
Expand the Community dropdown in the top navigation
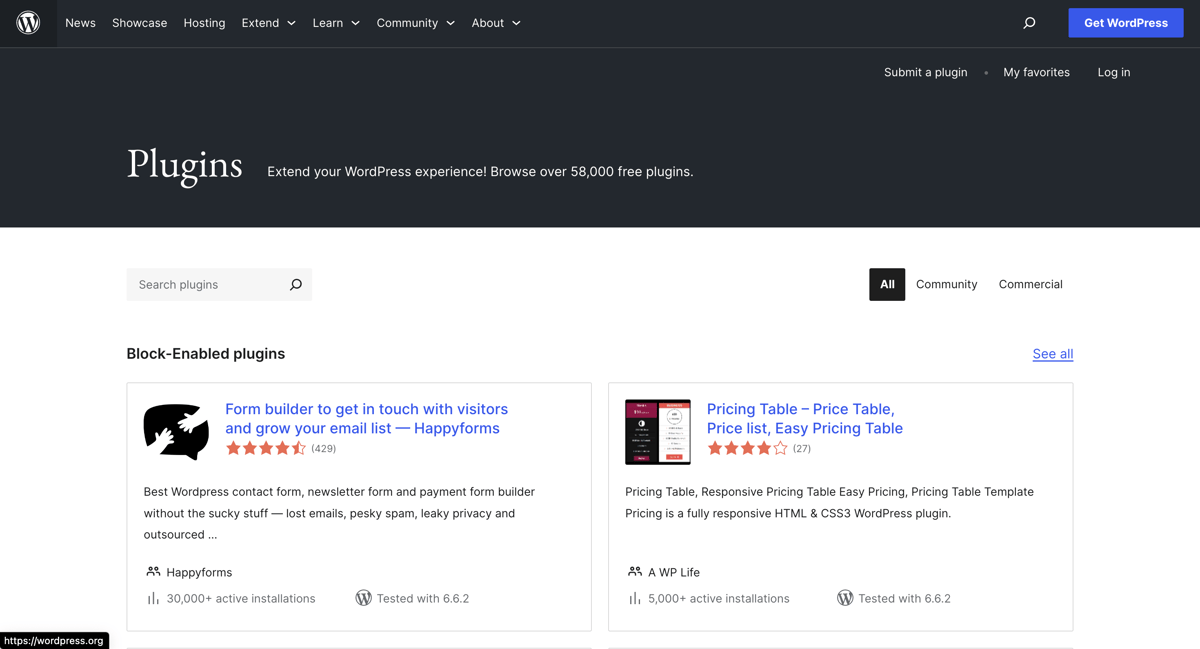[x=416, y=23]
